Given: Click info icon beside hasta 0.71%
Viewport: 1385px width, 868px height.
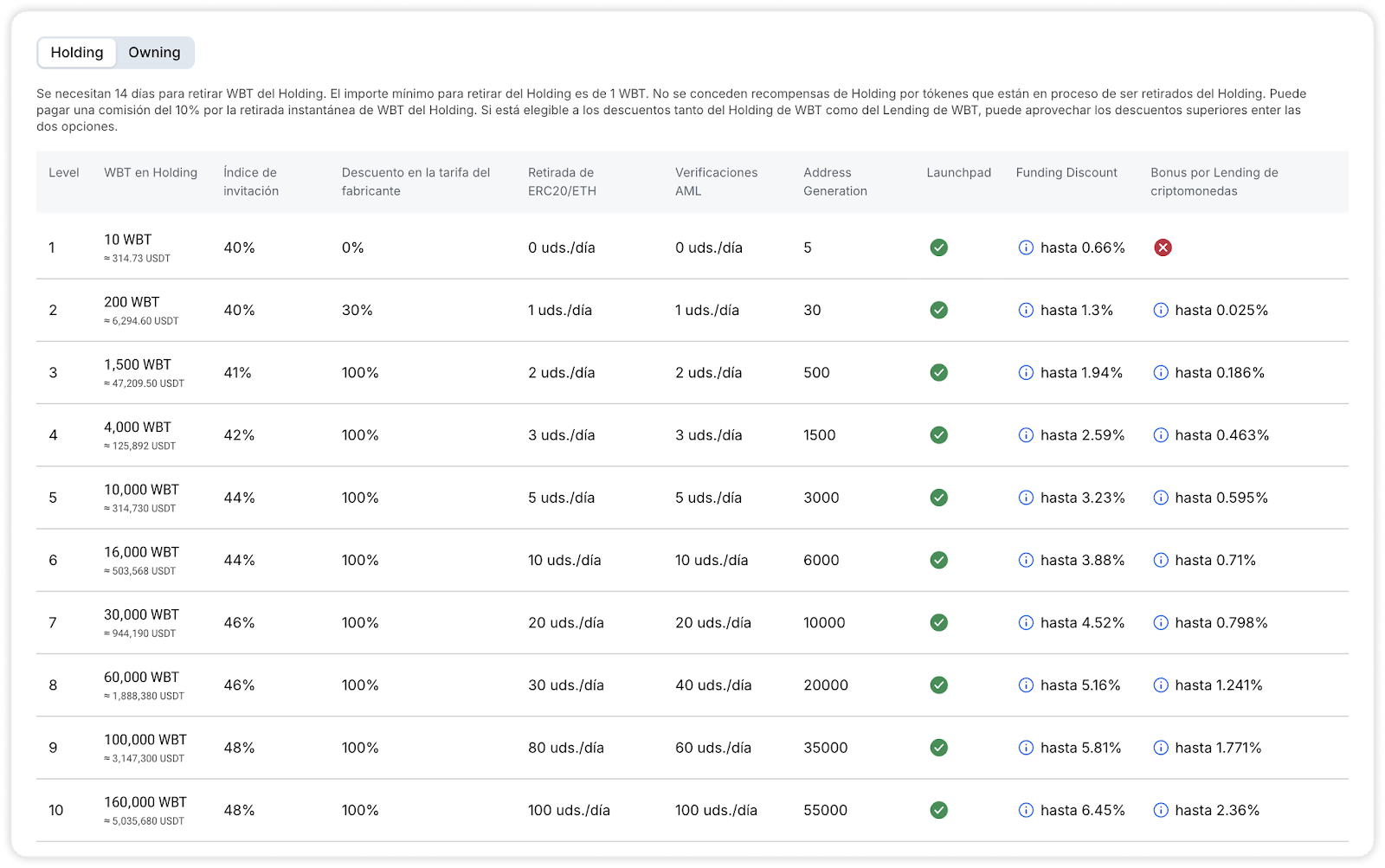Looking at the screenshot, I should tap(1161, 561).
